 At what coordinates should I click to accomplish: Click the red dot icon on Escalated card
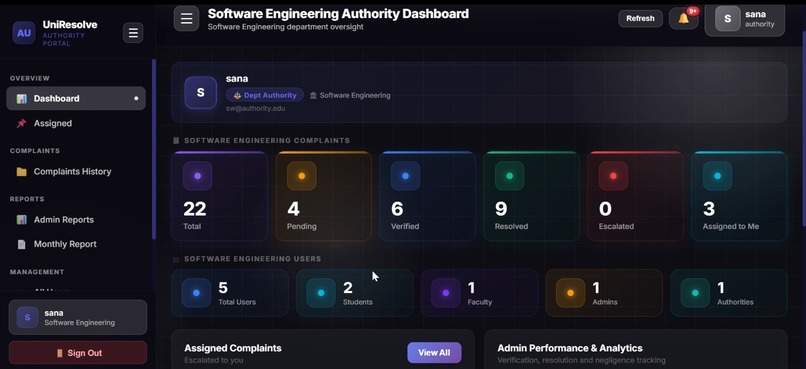point(613,176)
